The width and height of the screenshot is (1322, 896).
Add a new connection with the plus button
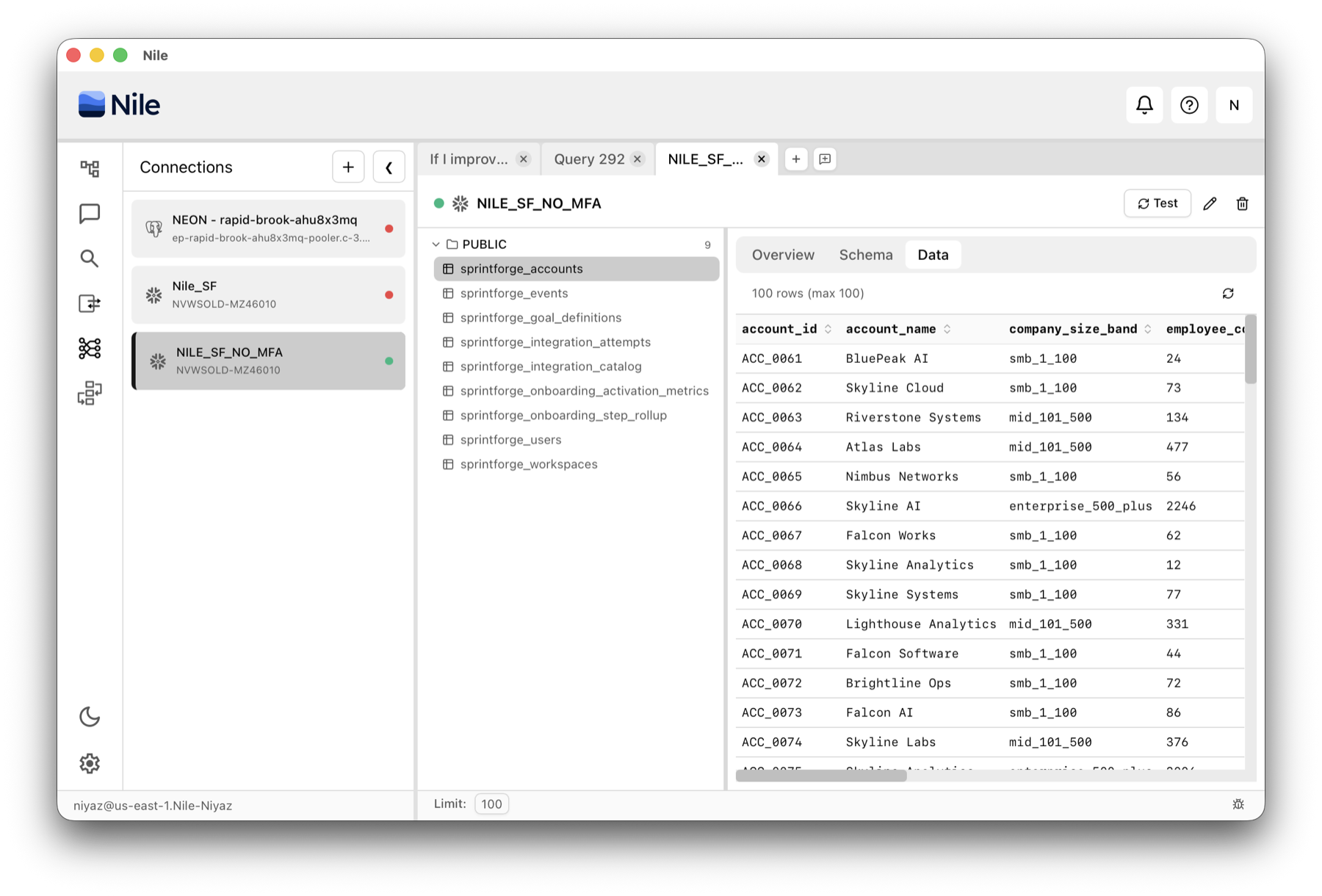pos(348,167)
